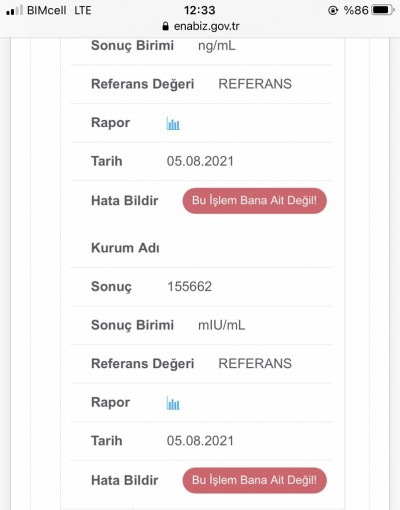Tap the first Hata Bildir label
This screenshot has width=400, height=510.
(x=125, y=201)
